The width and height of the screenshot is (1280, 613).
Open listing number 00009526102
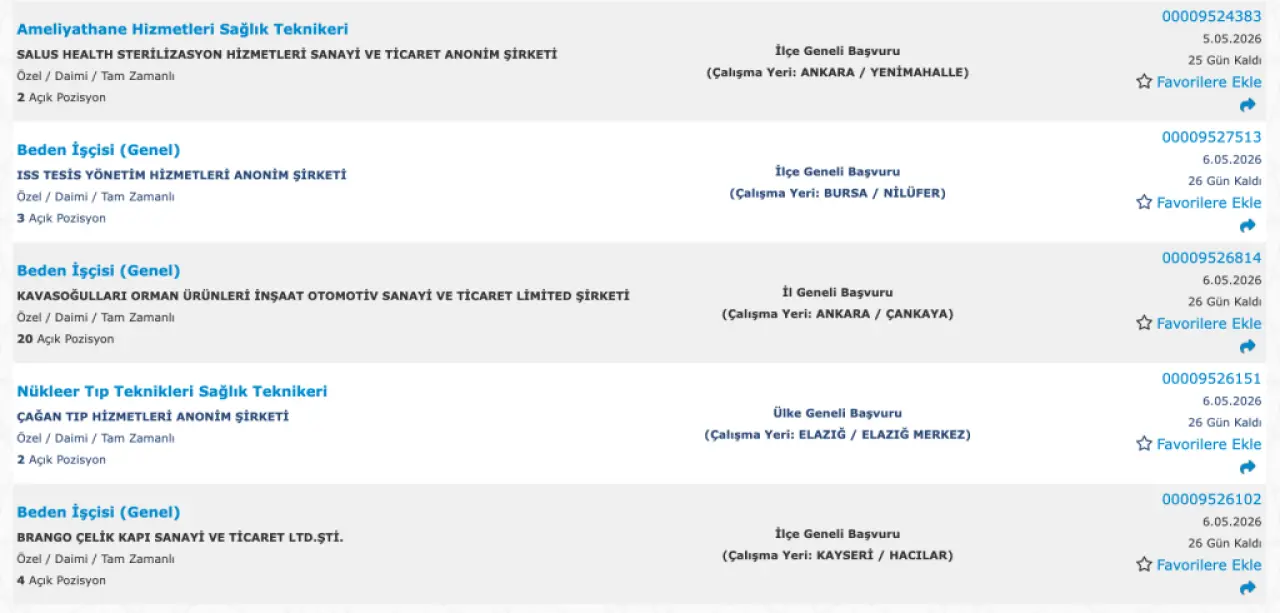pos(1211,500)
